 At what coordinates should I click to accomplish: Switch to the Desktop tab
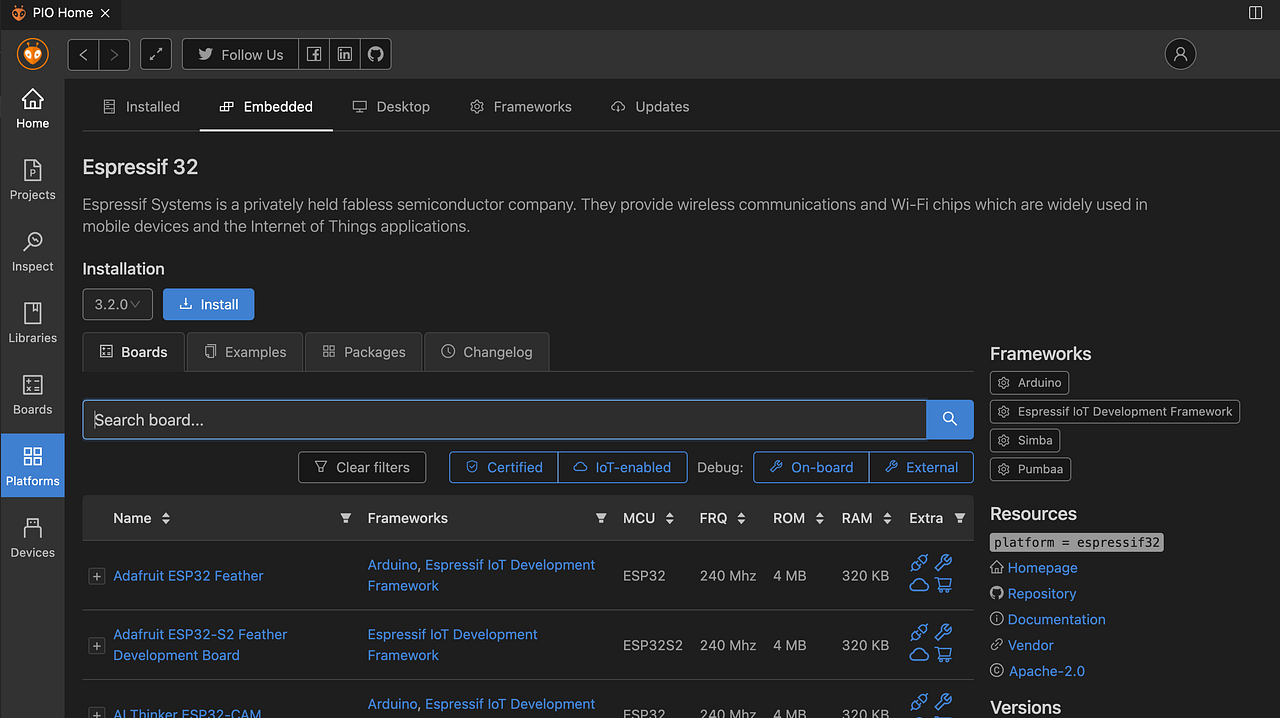point(391,107)
